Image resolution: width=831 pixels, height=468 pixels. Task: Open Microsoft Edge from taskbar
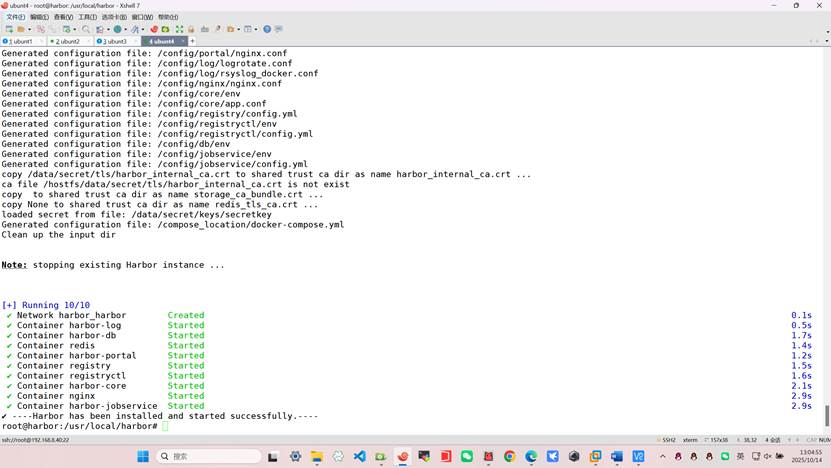tap(531, 456)
